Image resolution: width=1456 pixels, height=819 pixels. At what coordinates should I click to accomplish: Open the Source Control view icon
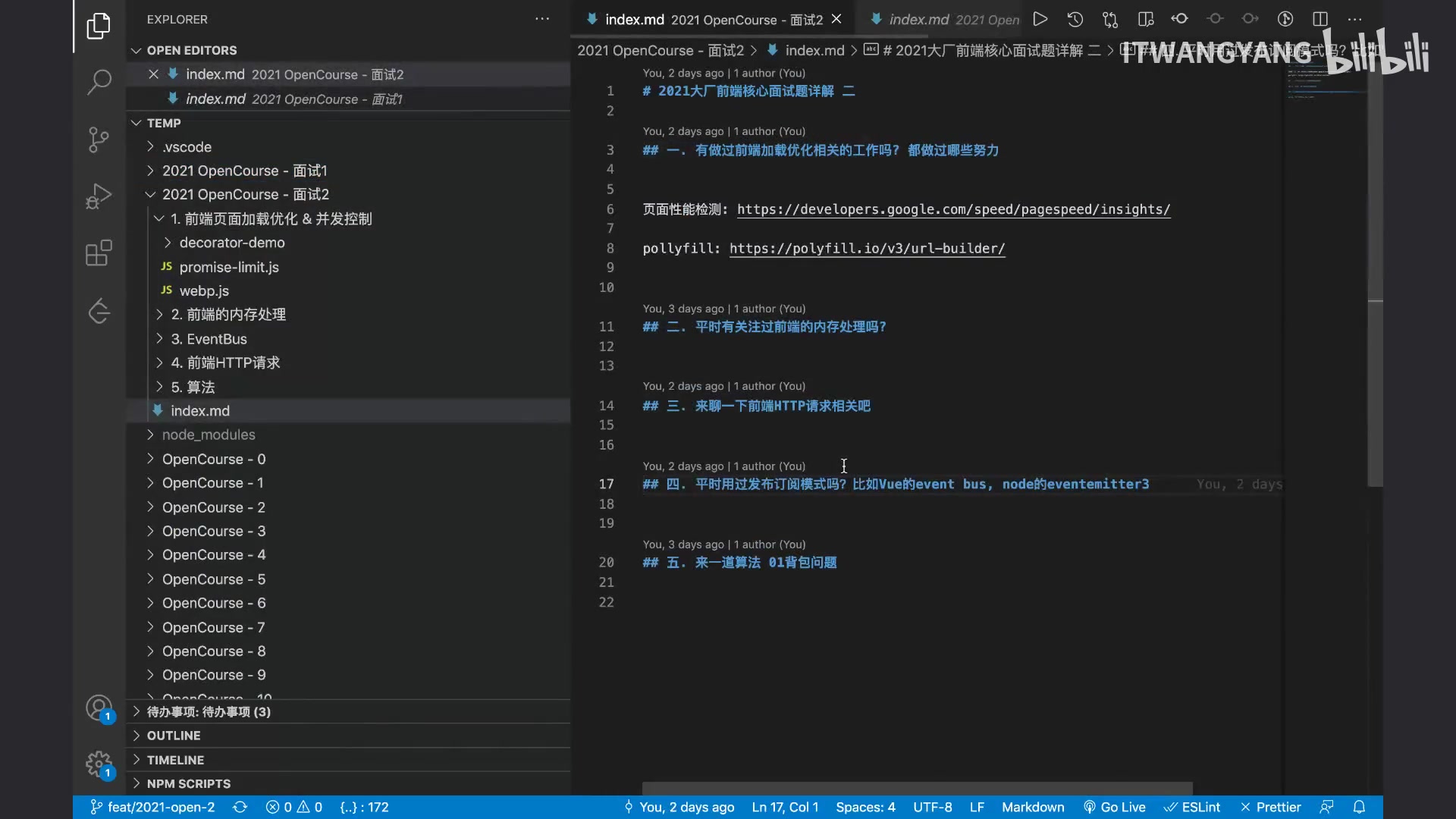[x=99, y=140]
